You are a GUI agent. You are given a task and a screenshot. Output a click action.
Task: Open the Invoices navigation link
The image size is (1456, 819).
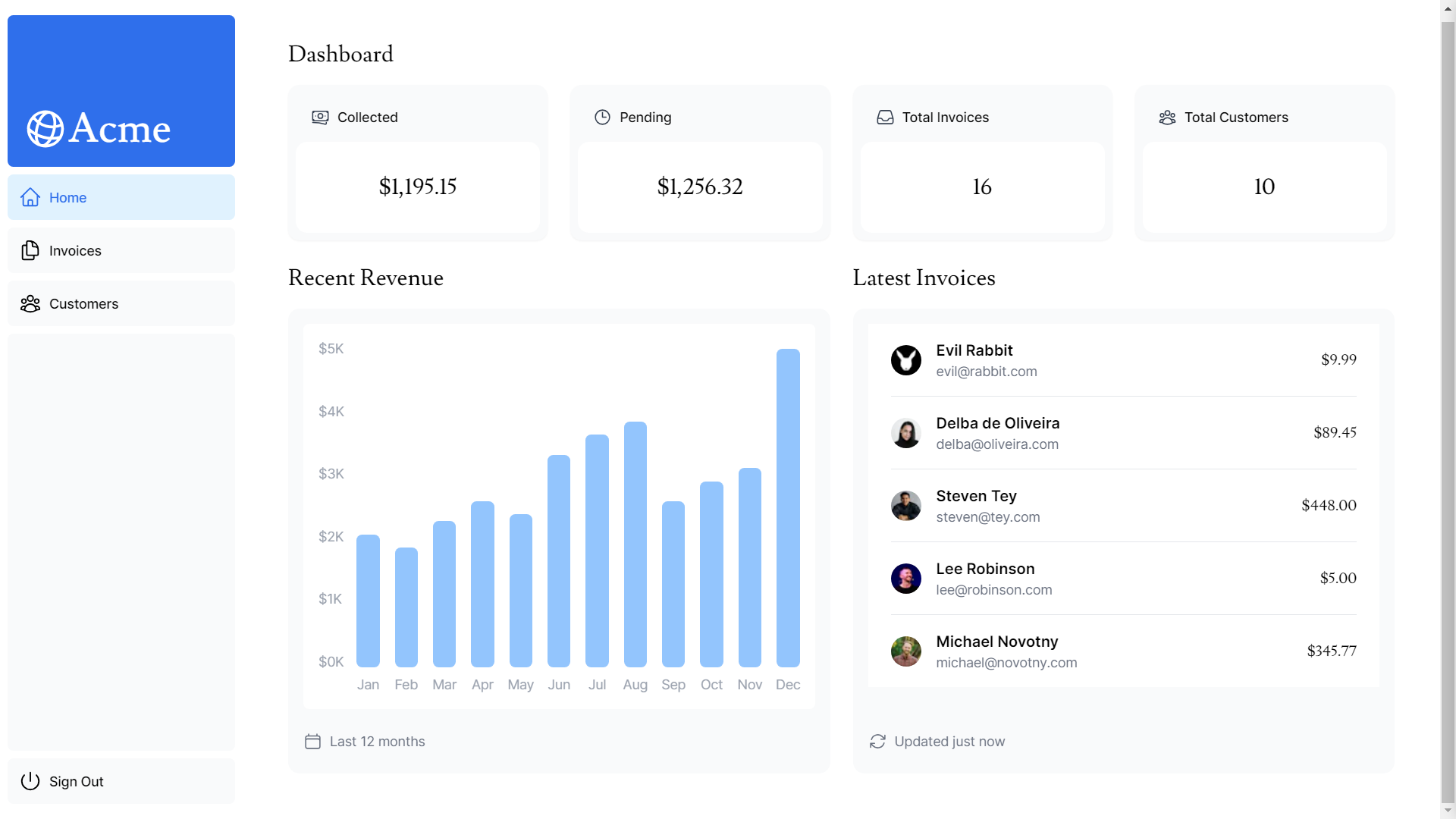[x=75, y=250]
